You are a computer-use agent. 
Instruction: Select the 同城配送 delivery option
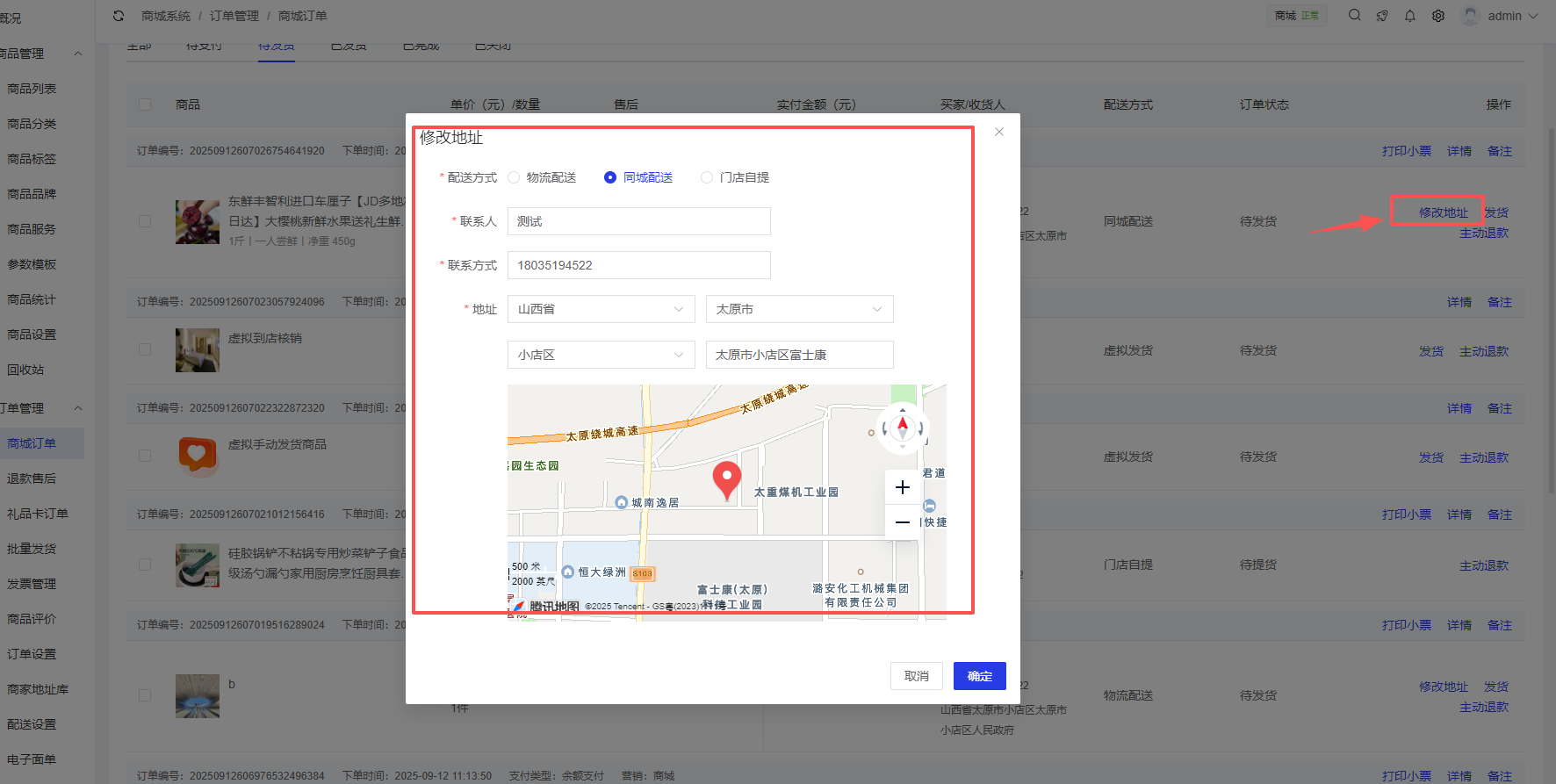[610, 177]
